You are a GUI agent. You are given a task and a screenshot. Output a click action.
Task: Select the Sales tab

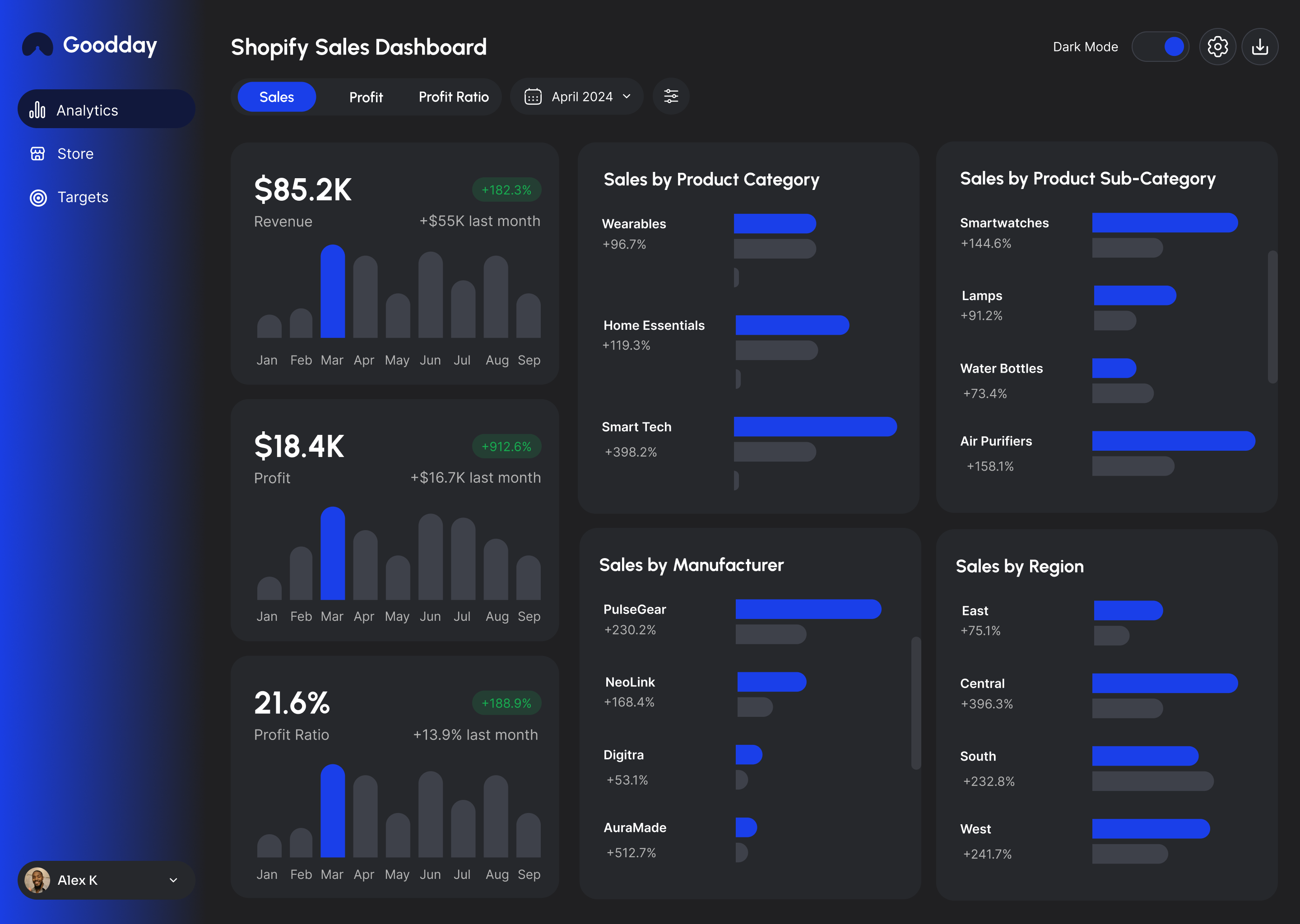[277, 97]
